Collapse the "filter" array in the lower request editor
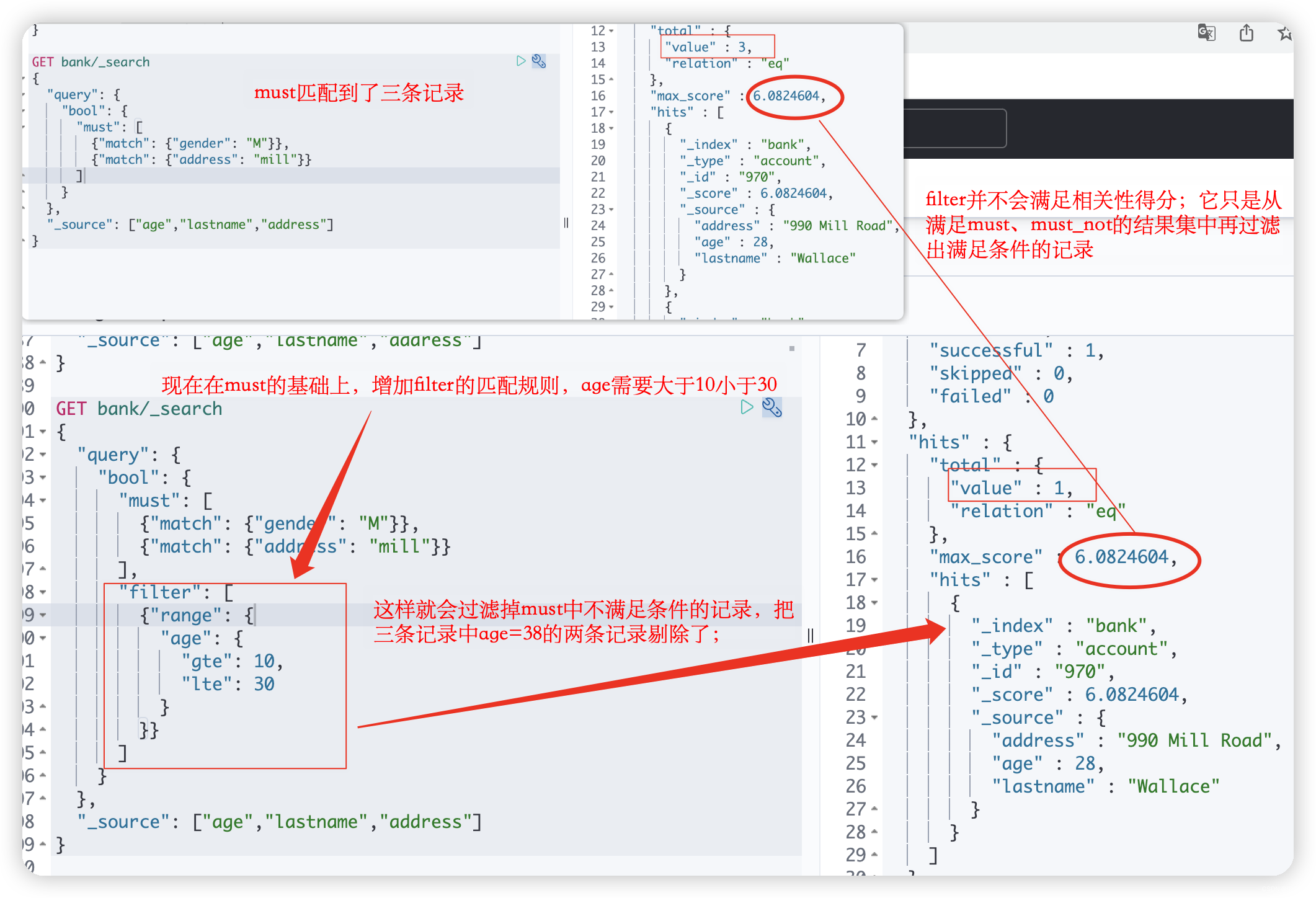This screenshot has height=898, width=1316. 43,592
